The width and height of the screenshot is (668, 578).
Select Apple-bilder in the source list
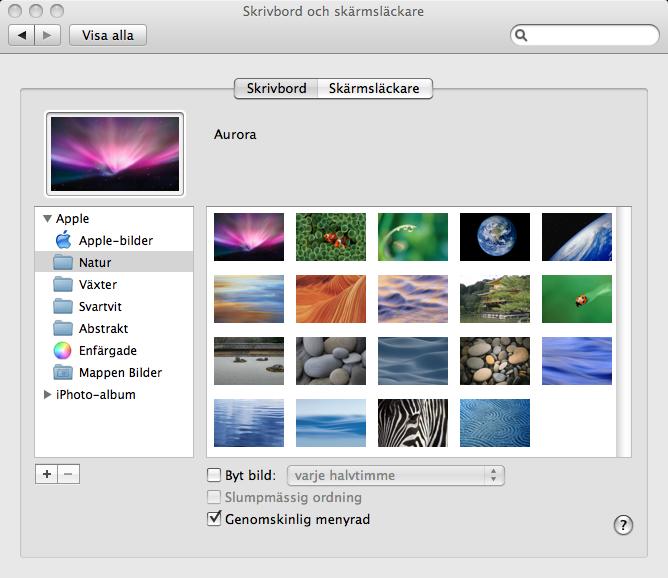pyautogui.click(x=114, y=240)
